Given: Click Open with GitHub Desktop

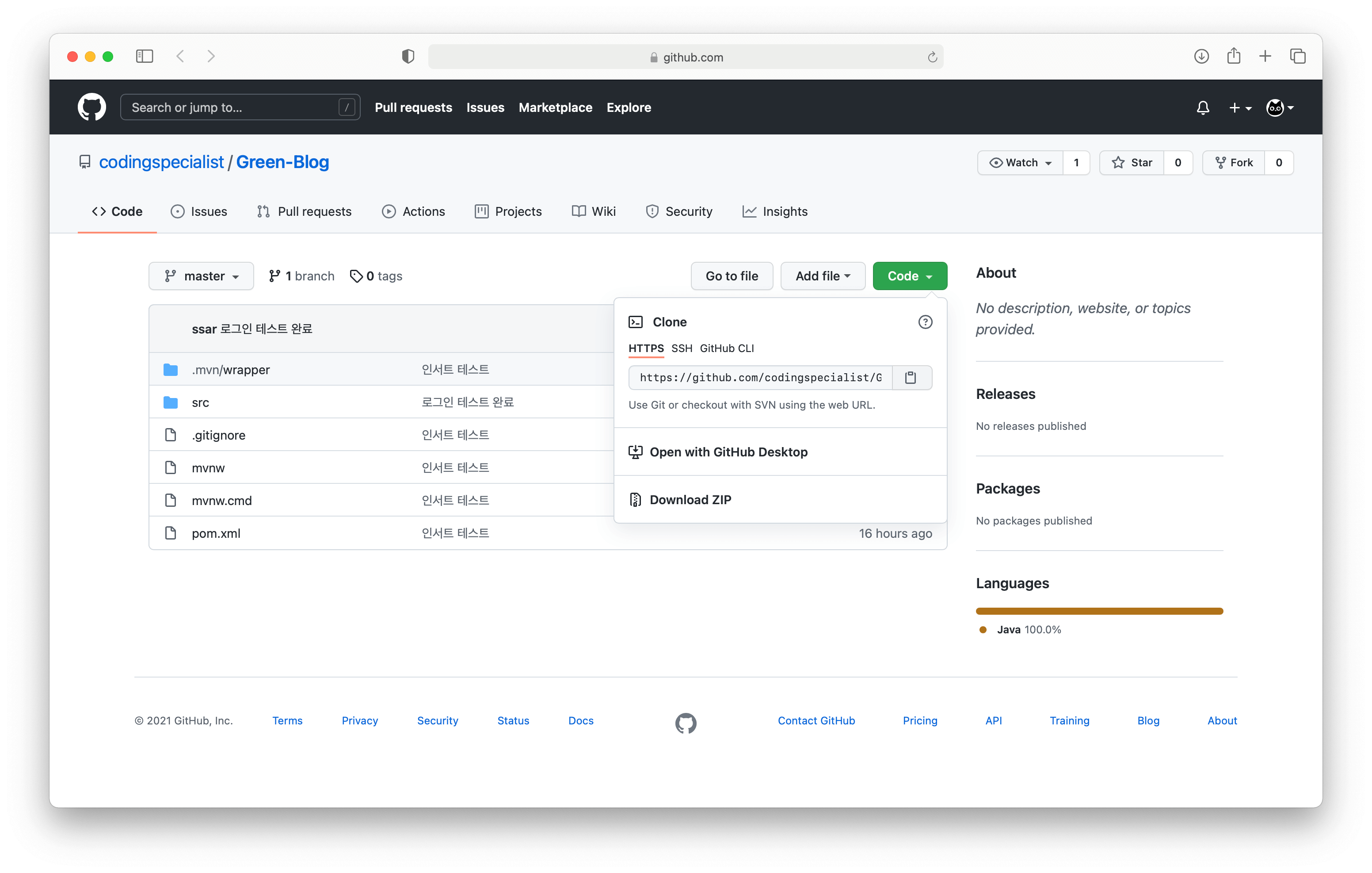Looking at the screenshot, I should click(780, 452).
